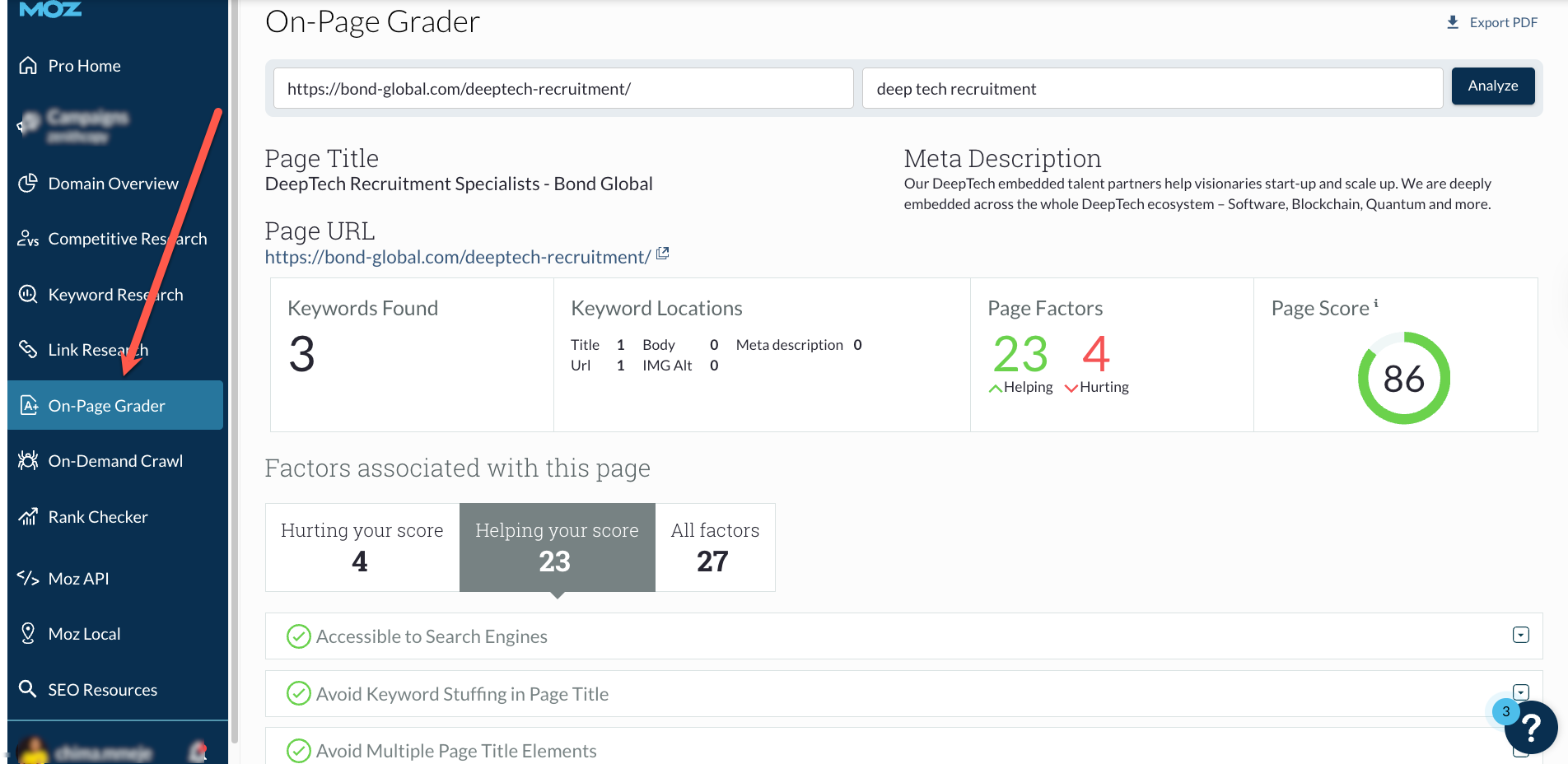Select the Helping your score tab
Image resolution: width=1568 pixels, height=764 pixels.
pyautogui.click(x=557, y=547)
